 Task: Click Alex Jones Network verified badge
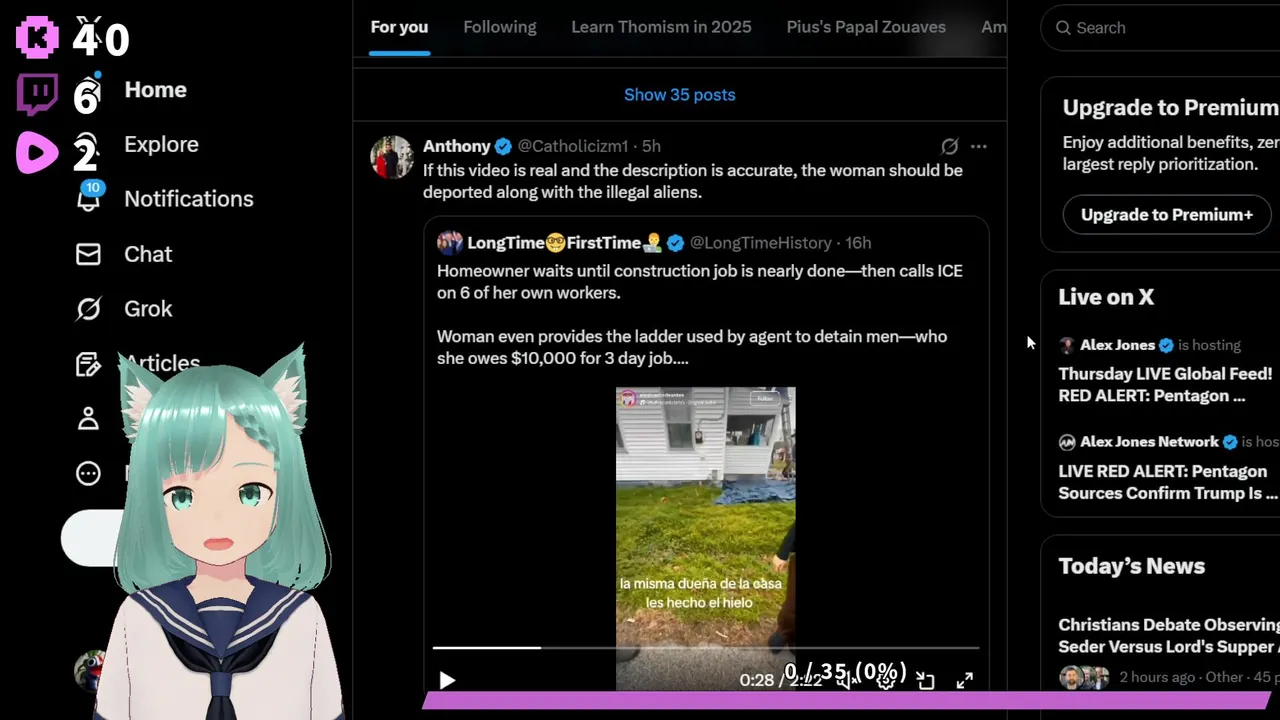coord(1231,442)
